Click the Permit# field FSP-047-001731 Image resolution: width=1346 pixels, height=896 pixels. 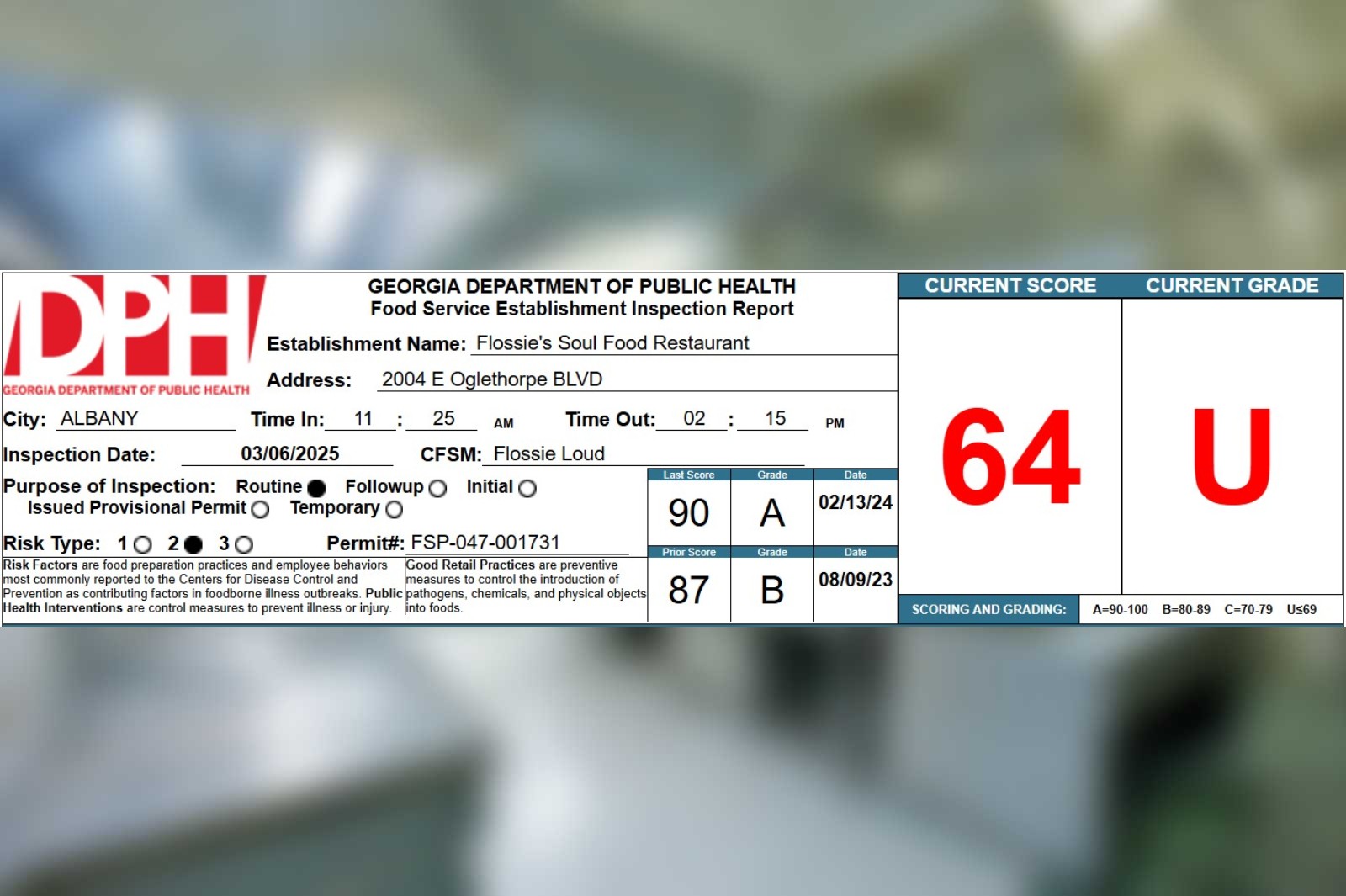coord(484,543)
